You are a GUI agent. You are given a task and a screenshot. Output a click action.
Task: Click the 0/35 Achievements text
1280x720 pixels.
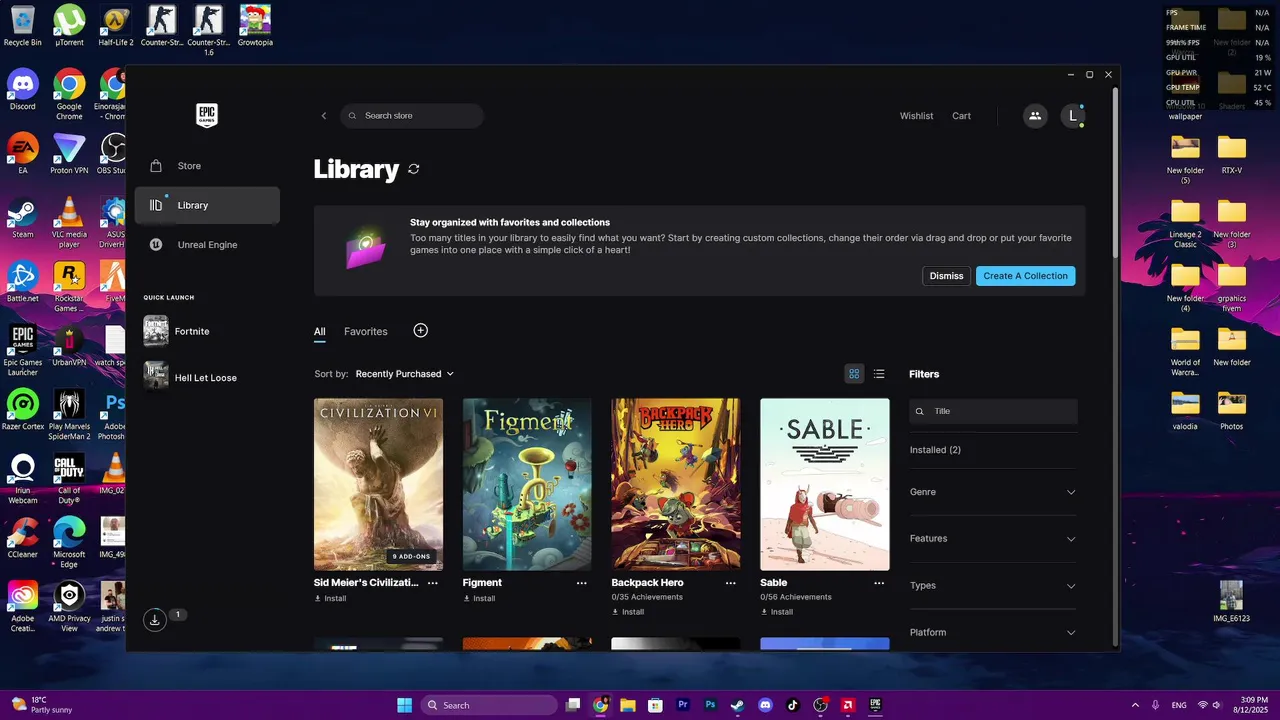(647, 597)
